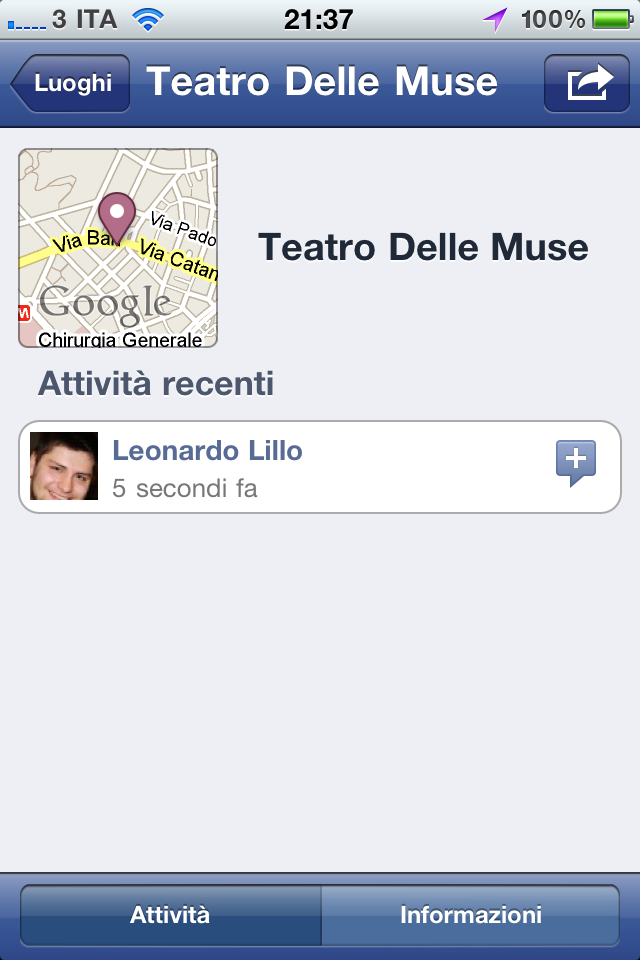The width and height of the screenshot is (640, 960).
Task: Tap the '5 secondi fa' timestamp
Action: coord(184,489)
